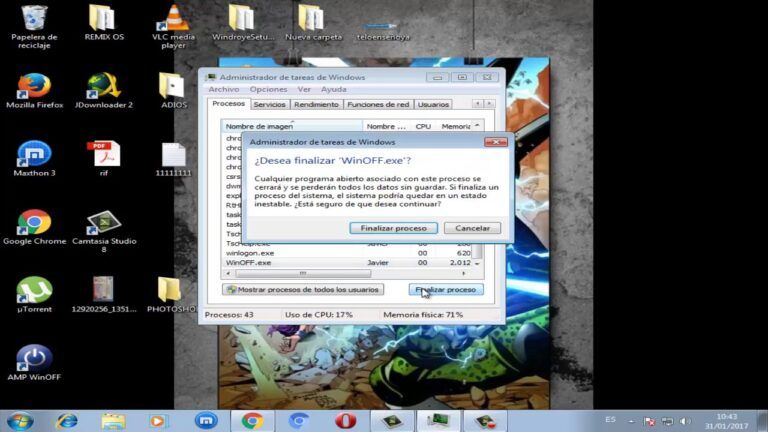This screenshot has width=768, height=432.
Task: Click Opera icon in taskbar
Action: (345, 420)
